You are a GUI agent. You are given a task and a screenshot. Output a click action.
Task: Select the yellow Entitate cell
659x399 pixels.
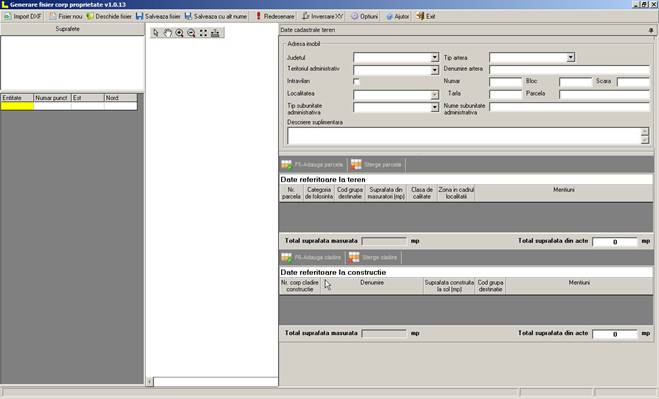(x=17, y=106)
